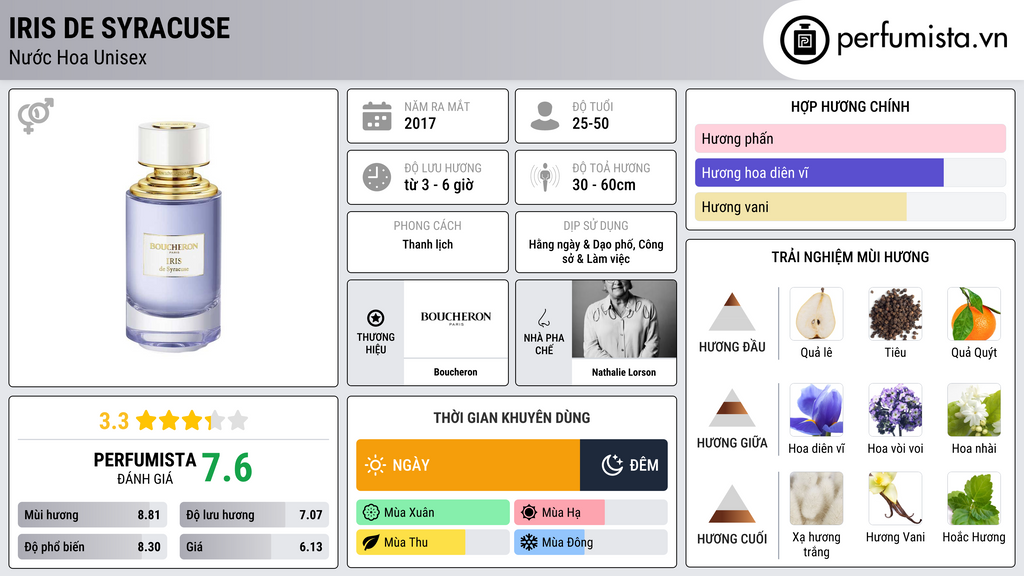Screen dimensions: 1024x576
Task: Click the sun icon next to Mùa Hạ
Action: pyautogui.click(x=529, y=513)
